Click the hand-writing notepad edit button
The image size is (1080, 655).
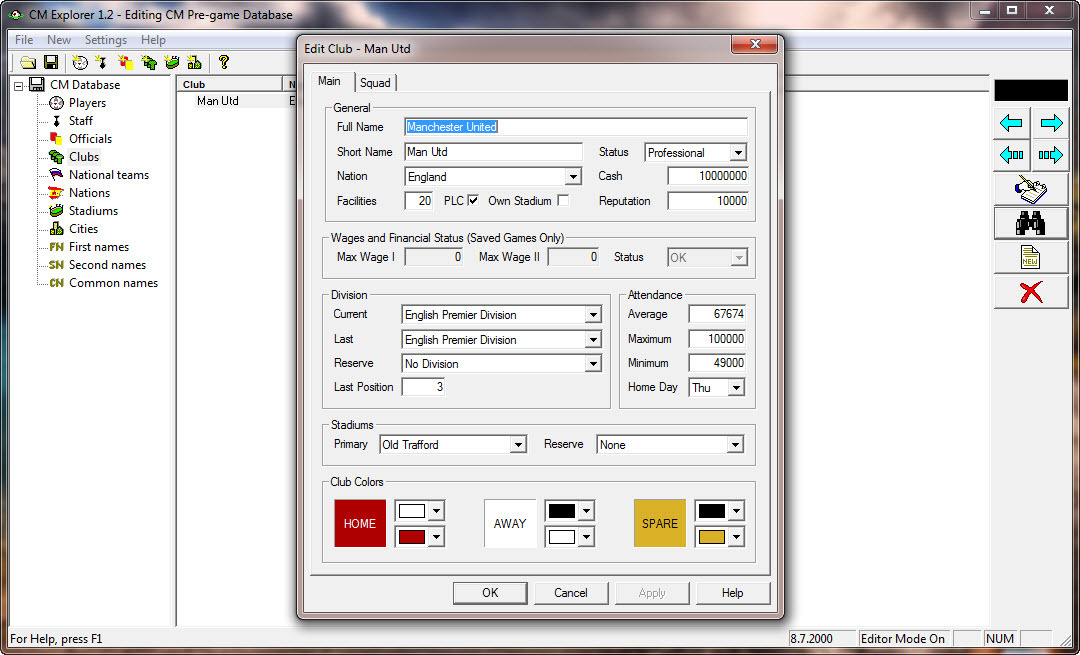(1031, 189)
